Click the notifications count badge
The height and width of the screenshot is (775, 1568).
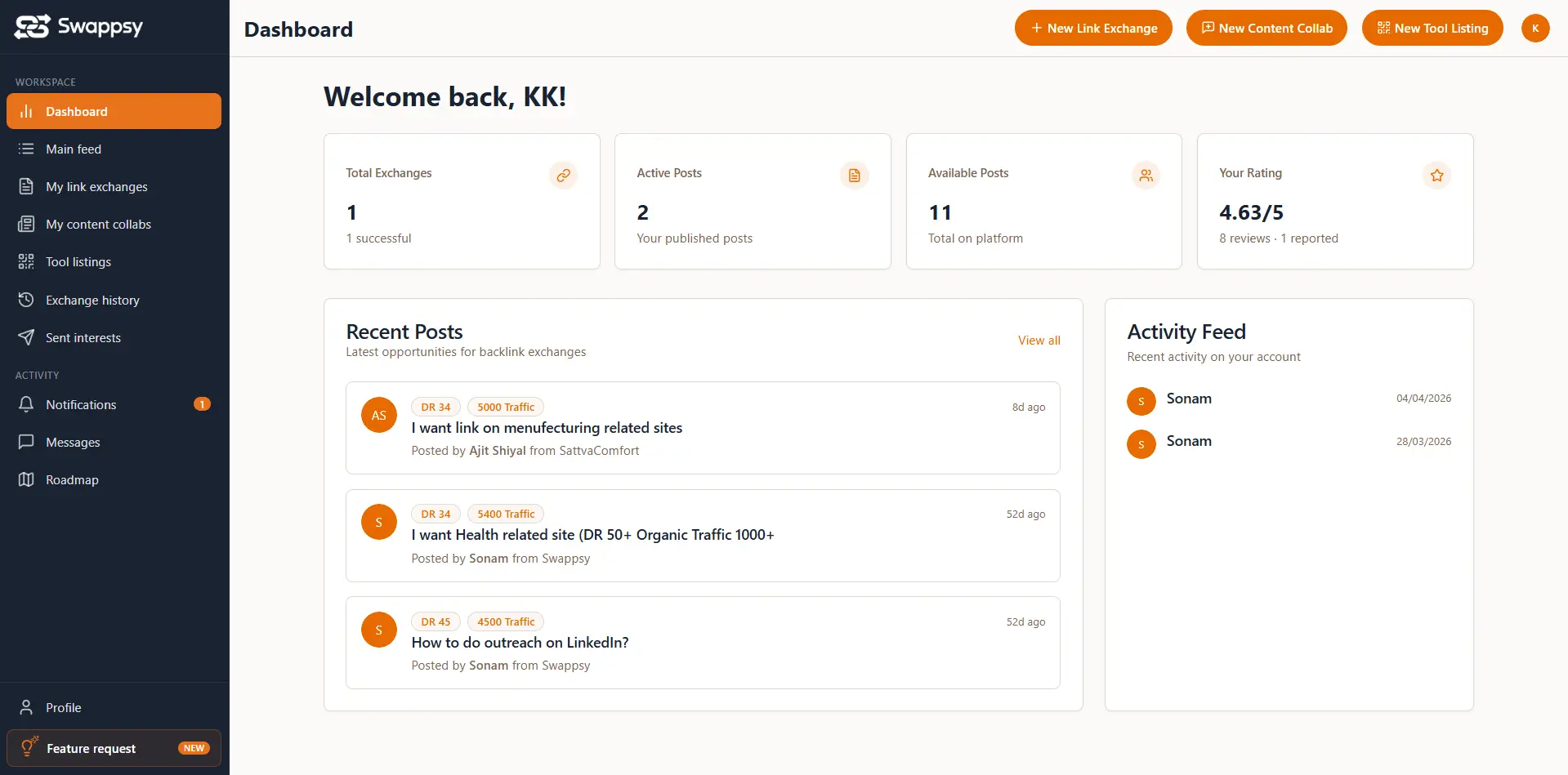(202, 404)
